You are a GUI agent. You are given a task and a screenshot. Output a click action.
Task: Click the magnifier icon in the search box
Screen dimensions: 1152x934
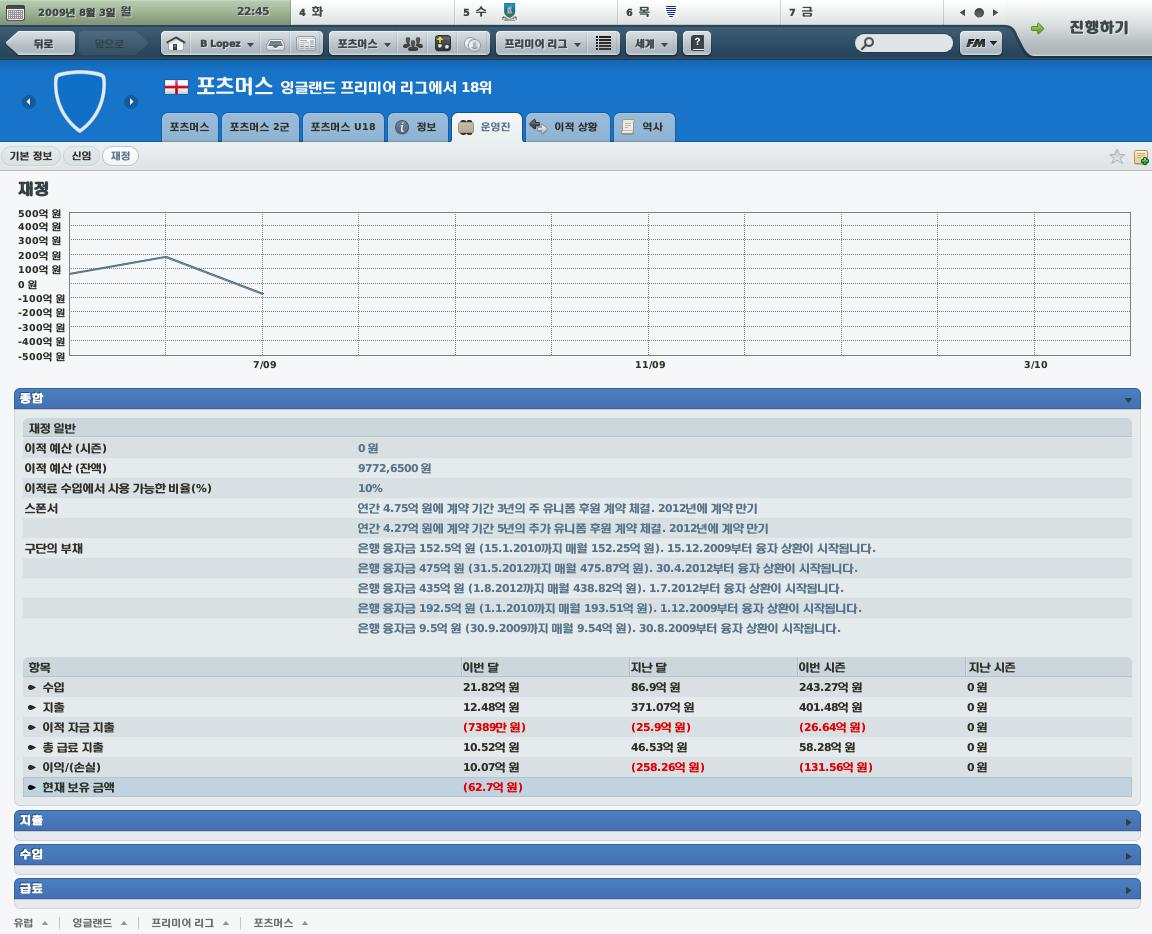(x=868, y=43)
